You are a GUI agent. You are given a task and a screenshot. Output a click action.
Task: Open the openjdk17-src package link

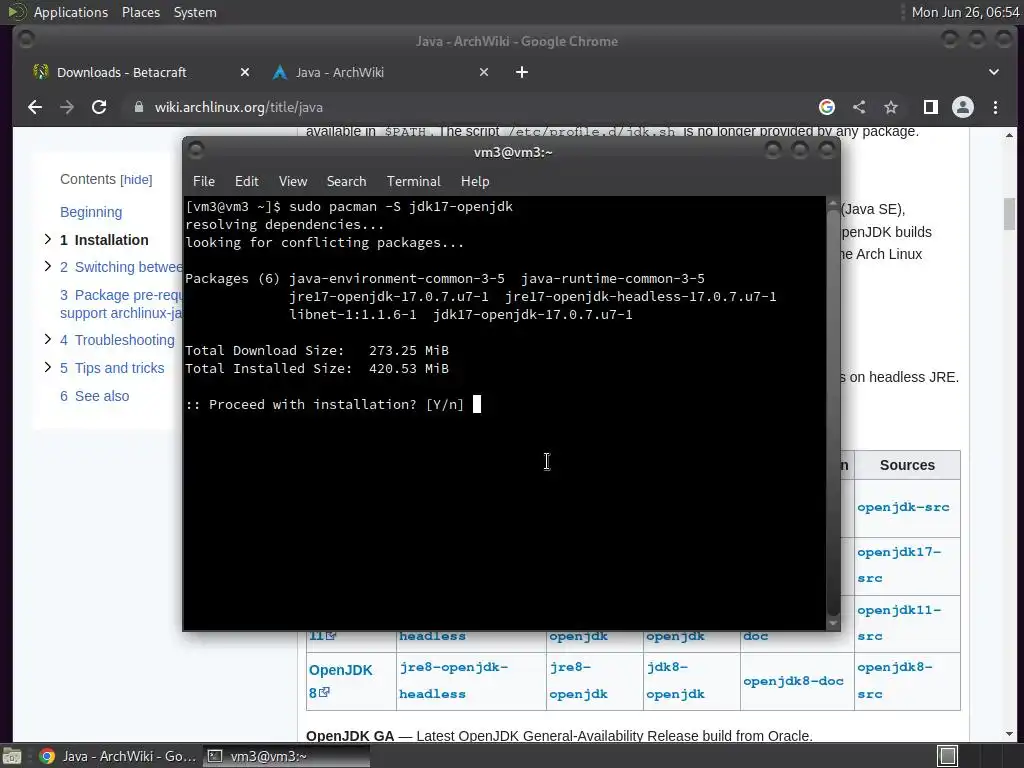coord(899,565)
